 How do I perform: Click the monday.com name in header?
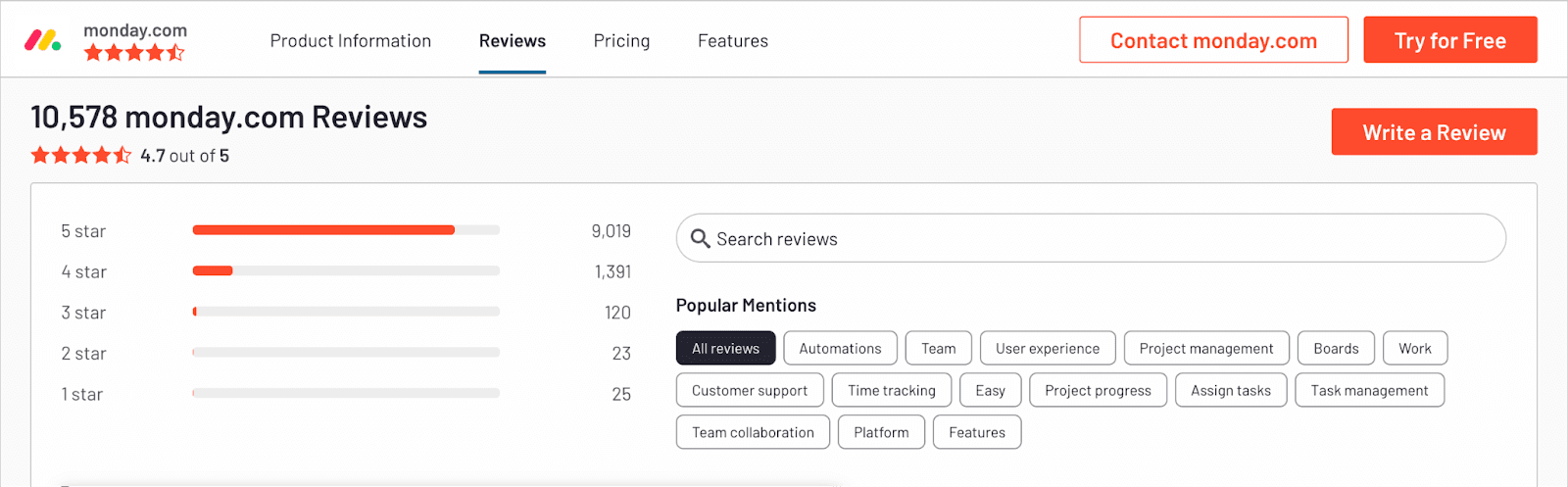[135, 30]
